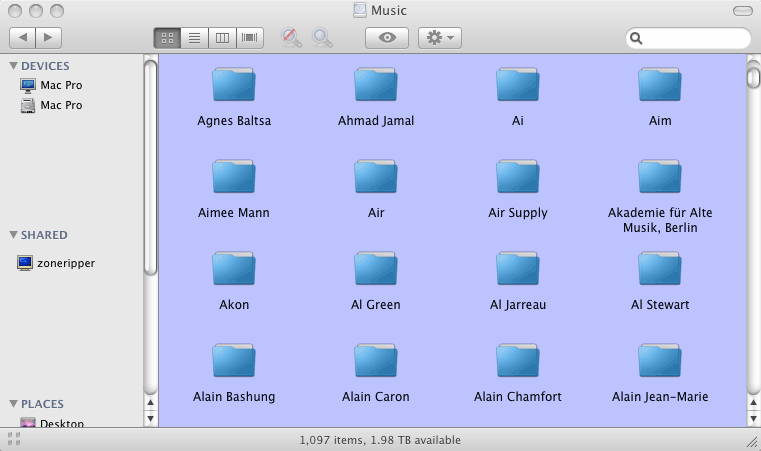This screenshot has height=451, width=761.
Task: Select the Ai folder icon
Action: click(x=518, y=84)
